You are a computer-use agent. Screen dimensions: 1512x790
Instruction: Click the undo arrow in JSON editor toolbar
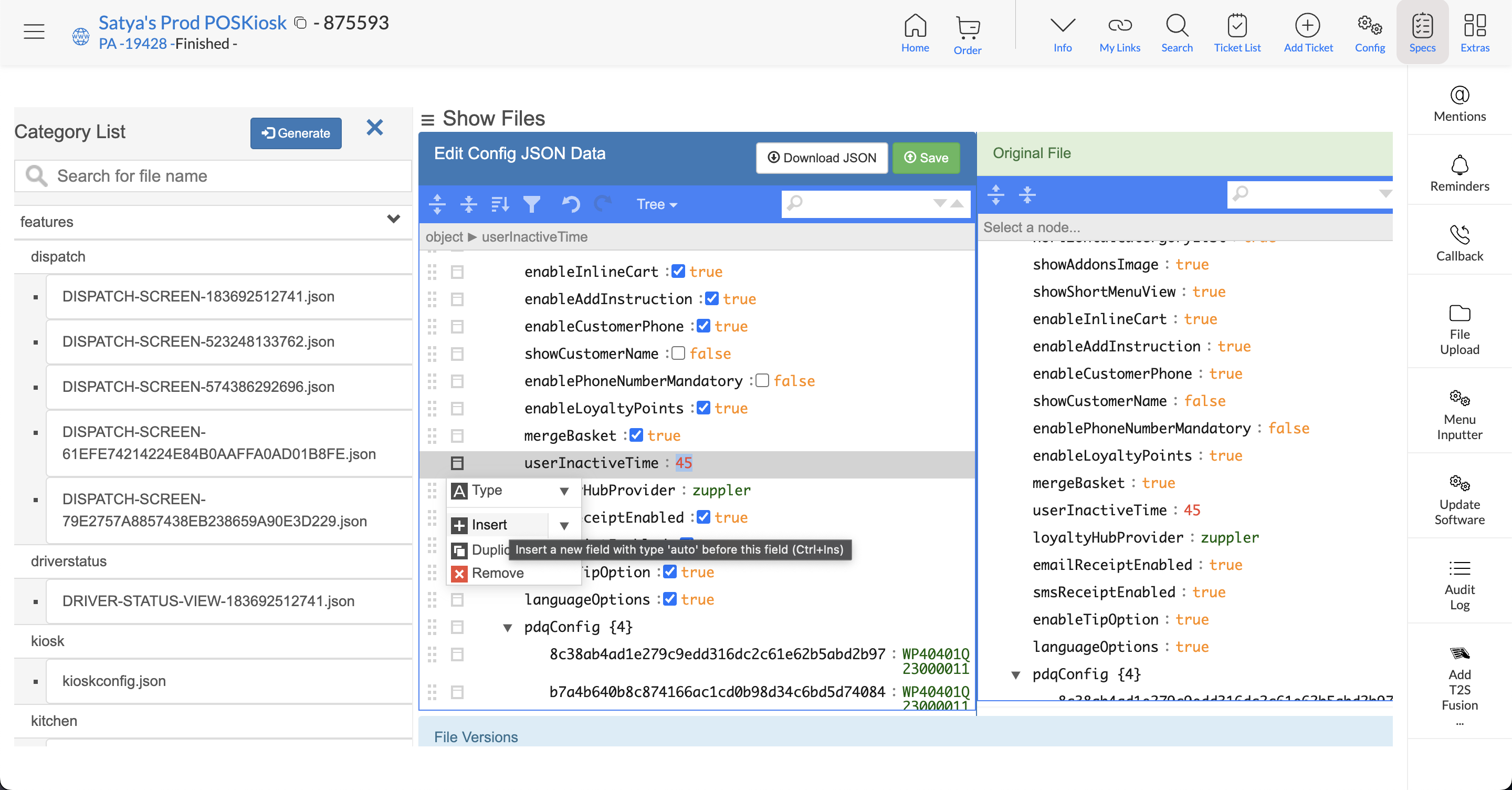[571, 204]
